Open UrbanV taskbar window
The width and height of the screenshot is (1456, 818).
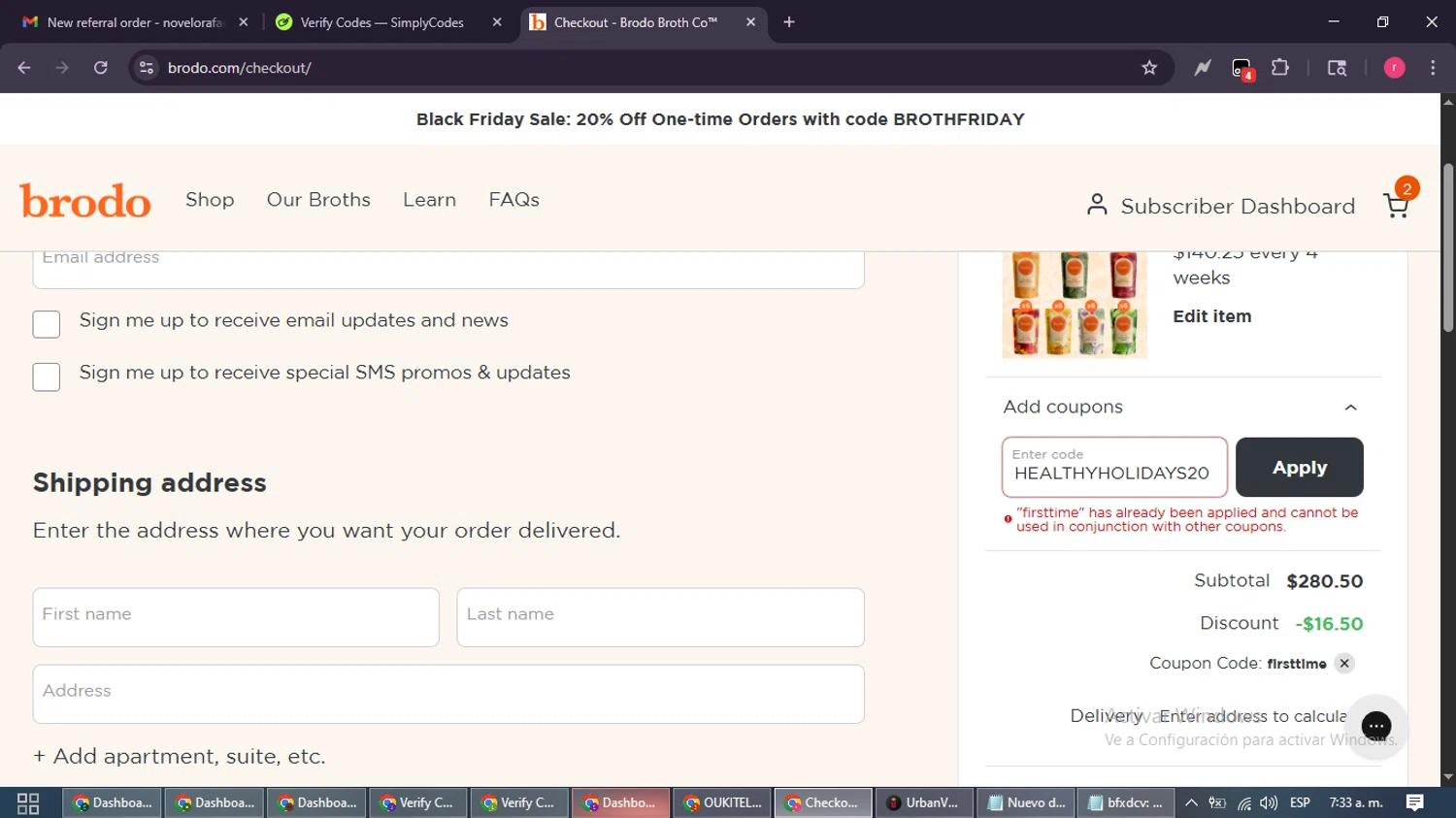click(923, 802)
